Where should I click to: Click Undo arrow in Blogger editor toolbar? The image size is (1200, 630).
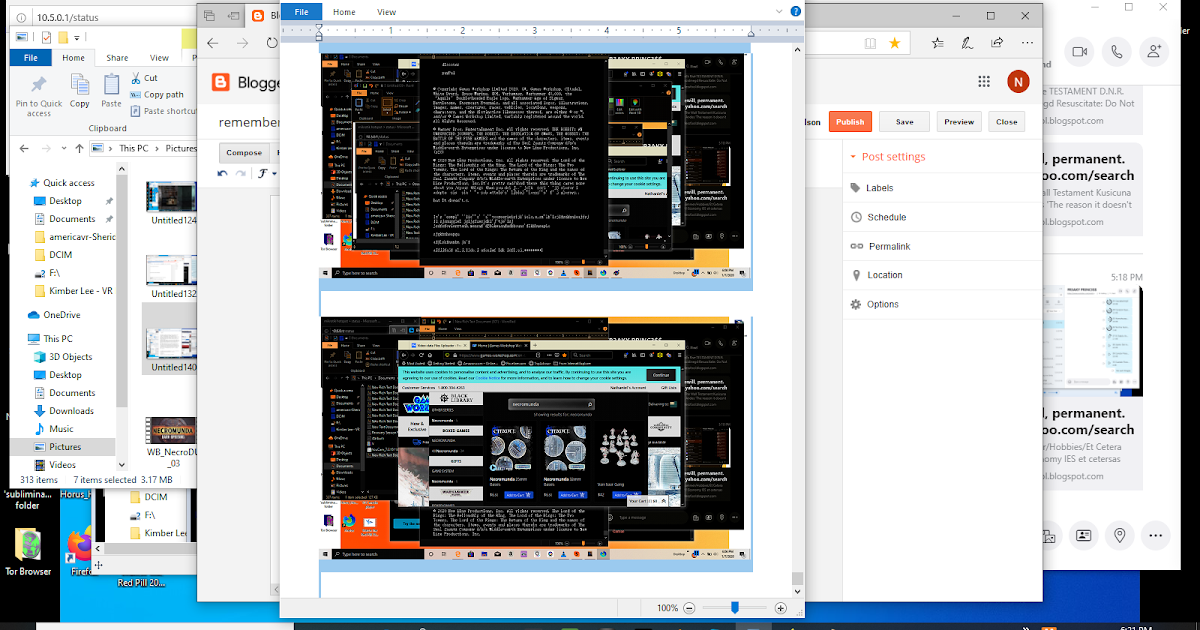click(224, 174)
